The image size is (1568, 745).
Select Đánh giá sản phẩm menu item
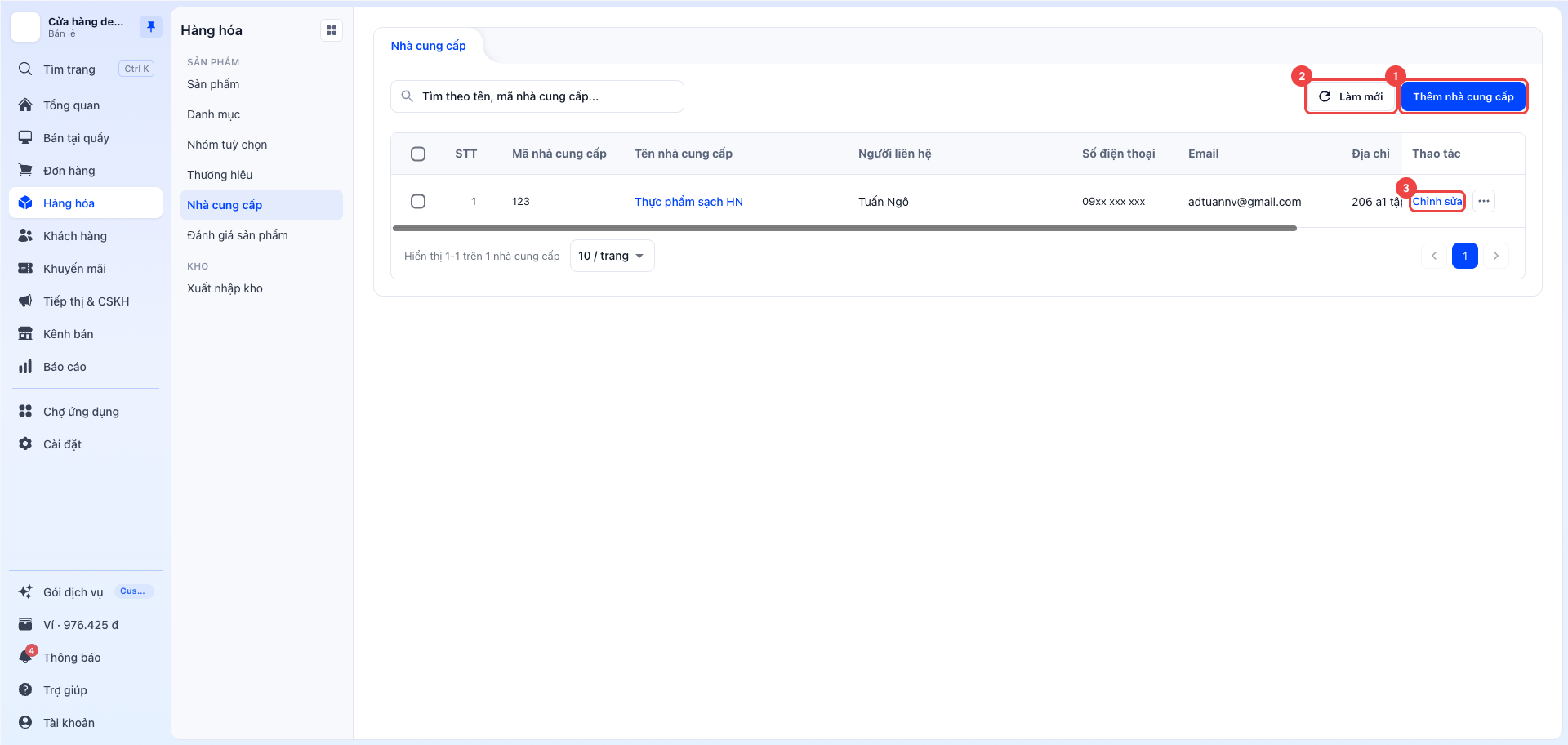click(x=261, y=235)
